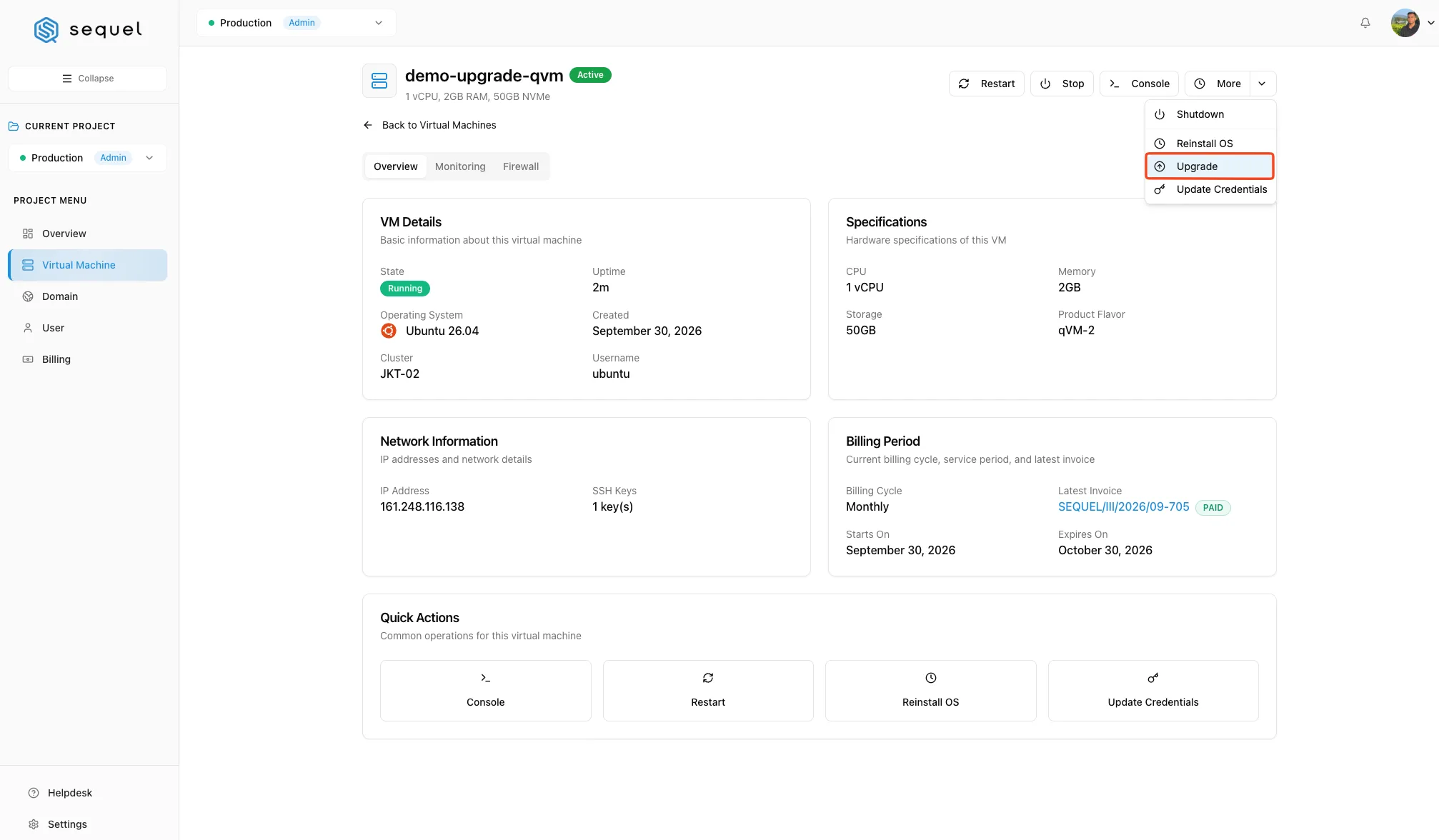Image resolution: width=1439 pixels, height=840 pixels.
Task: Click the user avatar in top bar
Action: pos(1405,23)
